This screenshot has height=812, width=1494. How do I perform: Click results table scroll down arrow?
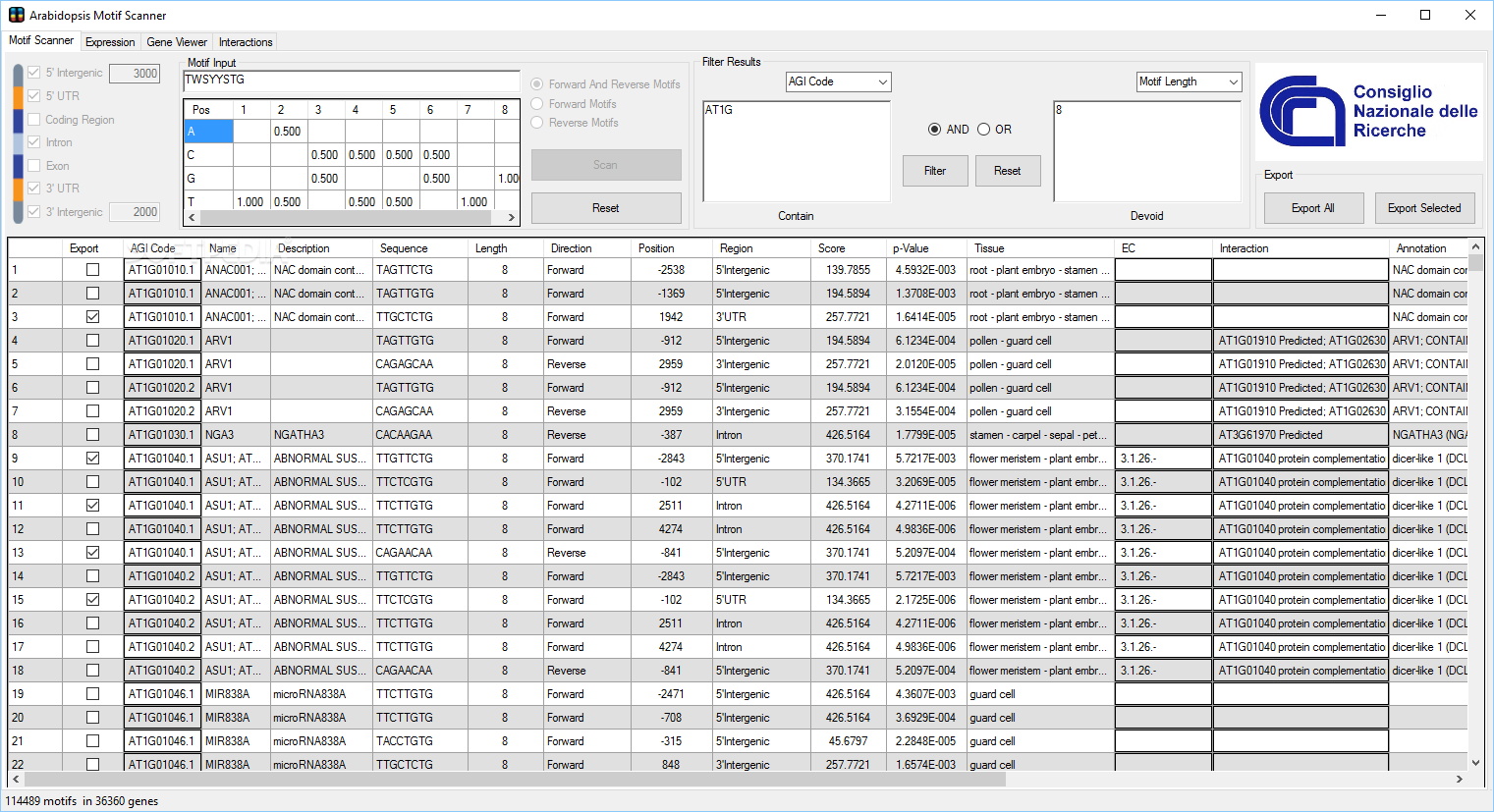point(1475,762)
